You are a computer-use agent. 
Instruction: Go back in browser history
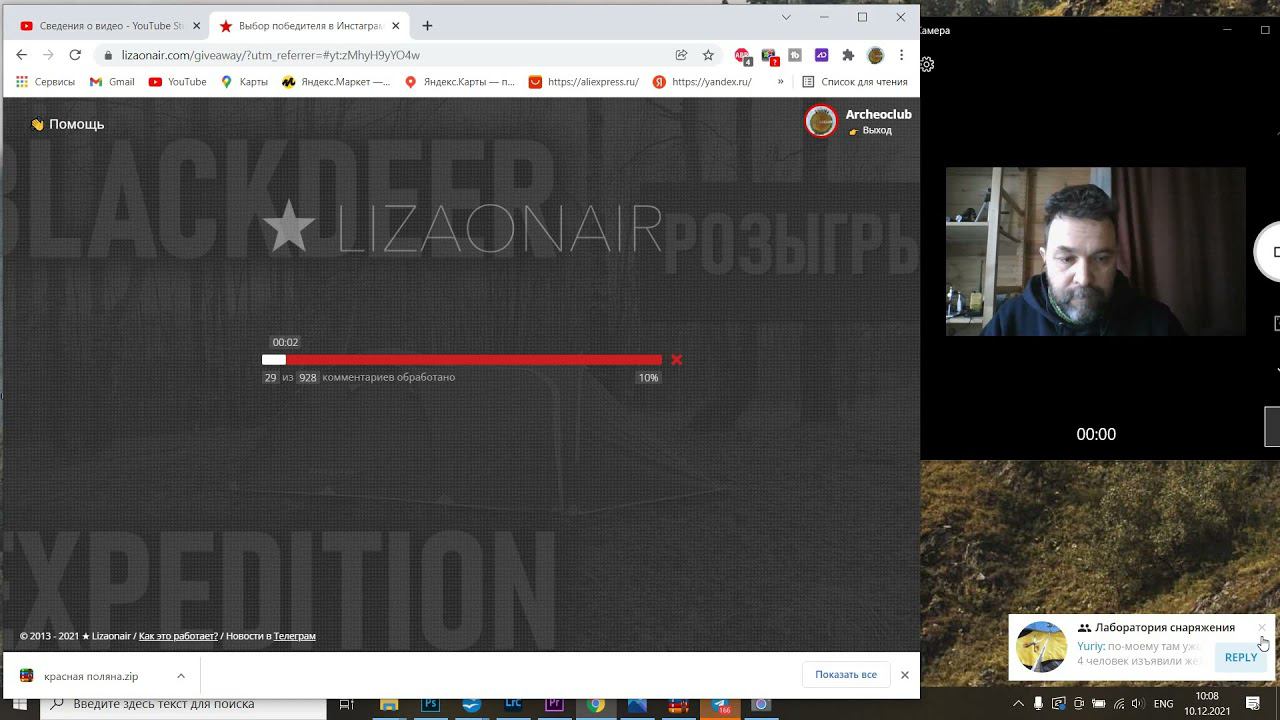(x=22, y=55)
